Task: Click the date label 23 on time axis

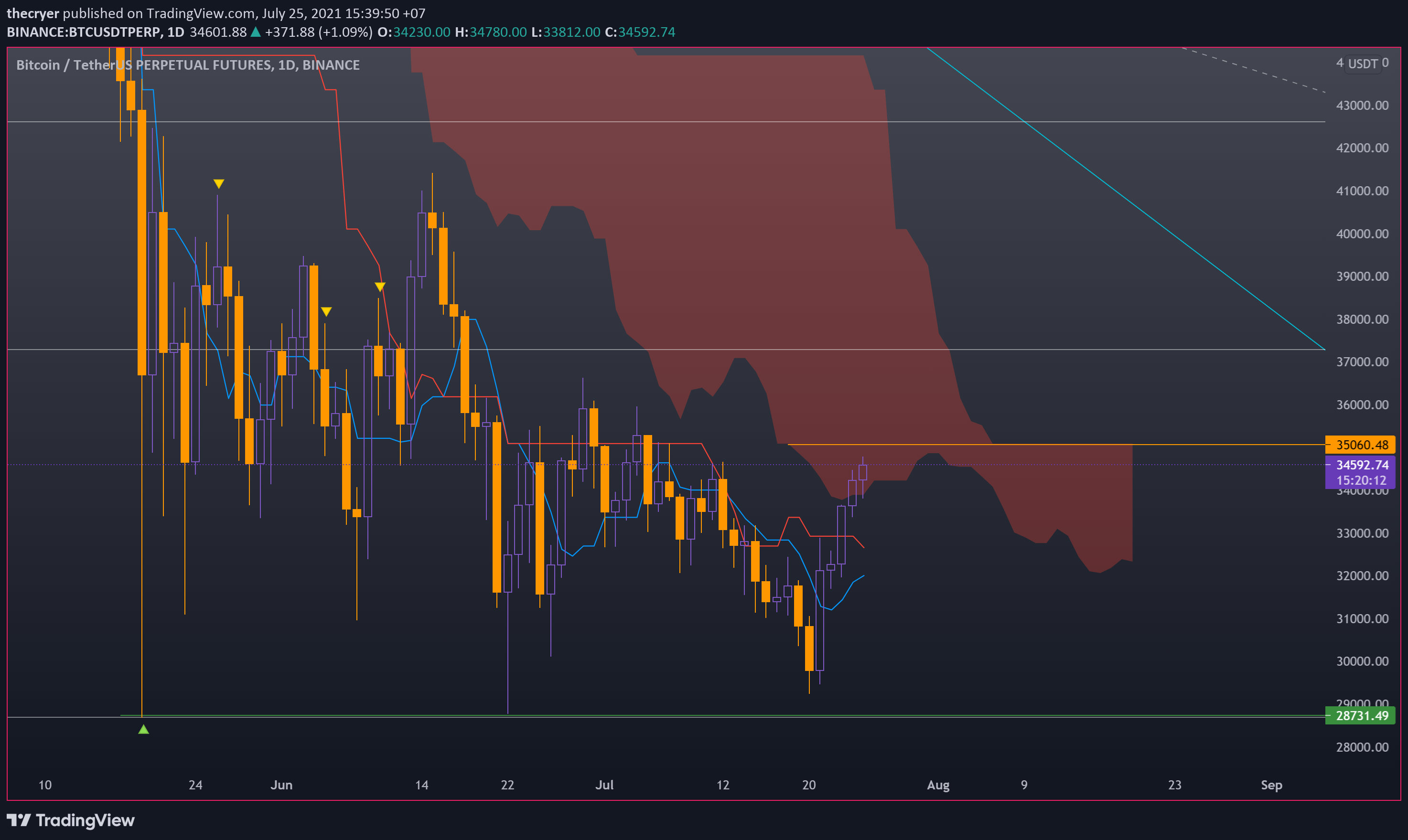Action: pyautogui.click(x=1175, y=785)
